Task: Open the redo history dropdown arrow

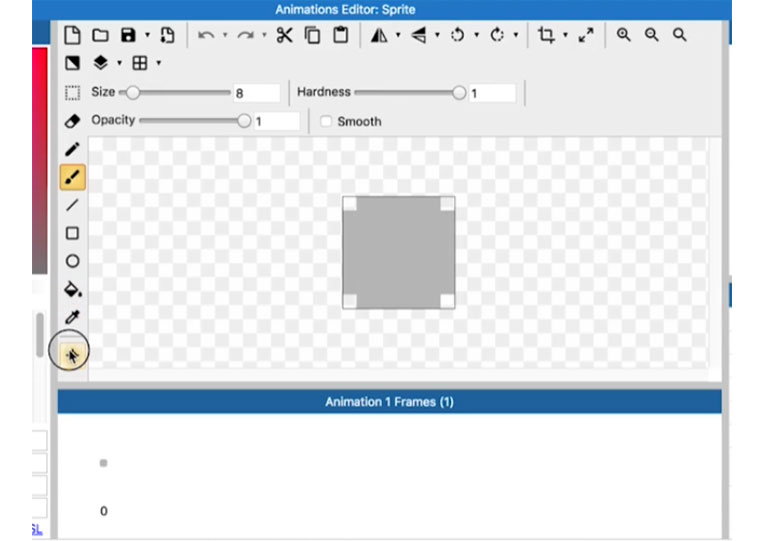Action: 264,35
